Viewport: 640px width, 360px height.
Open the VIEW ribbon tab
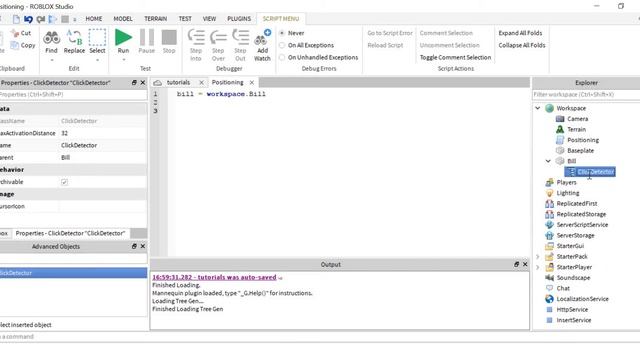tap(209, 19)
